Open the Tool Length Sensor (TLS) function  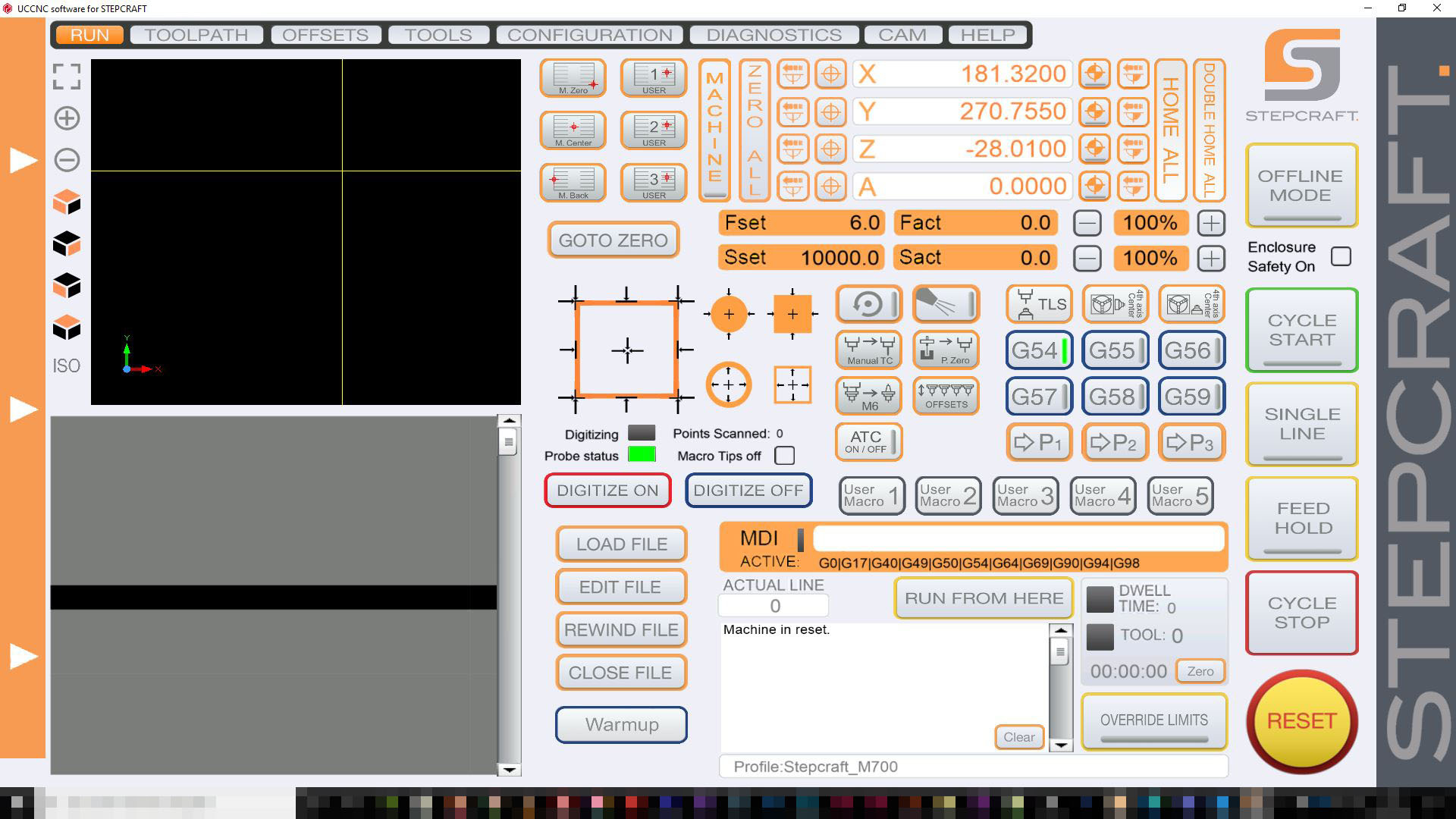click(x=1039, y=303)
